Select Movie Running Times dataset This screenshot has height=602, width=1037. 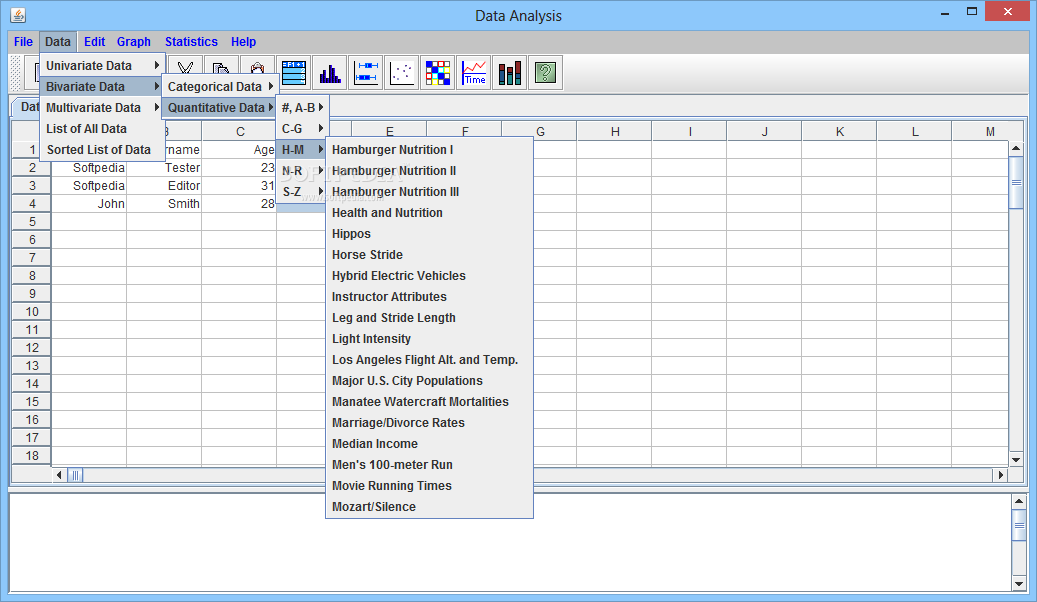coord(429,486)
